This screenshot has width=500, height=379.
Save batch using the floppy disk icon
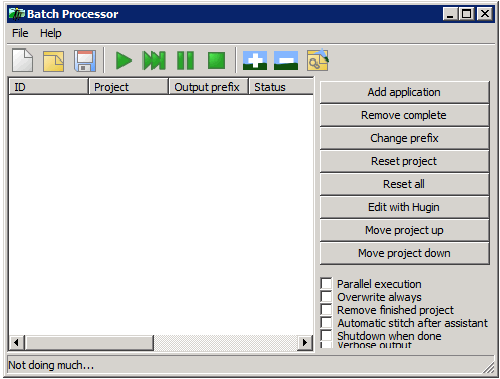[85, 61]
